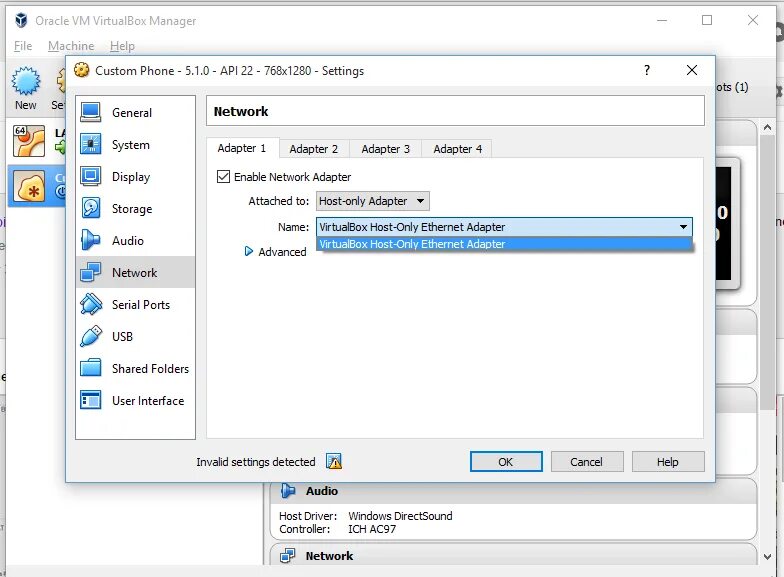Click the VirtualBox cube logo in title bar
Viewport: 784px width, 577px height.
pyautogui.click(x=21, y=20)
